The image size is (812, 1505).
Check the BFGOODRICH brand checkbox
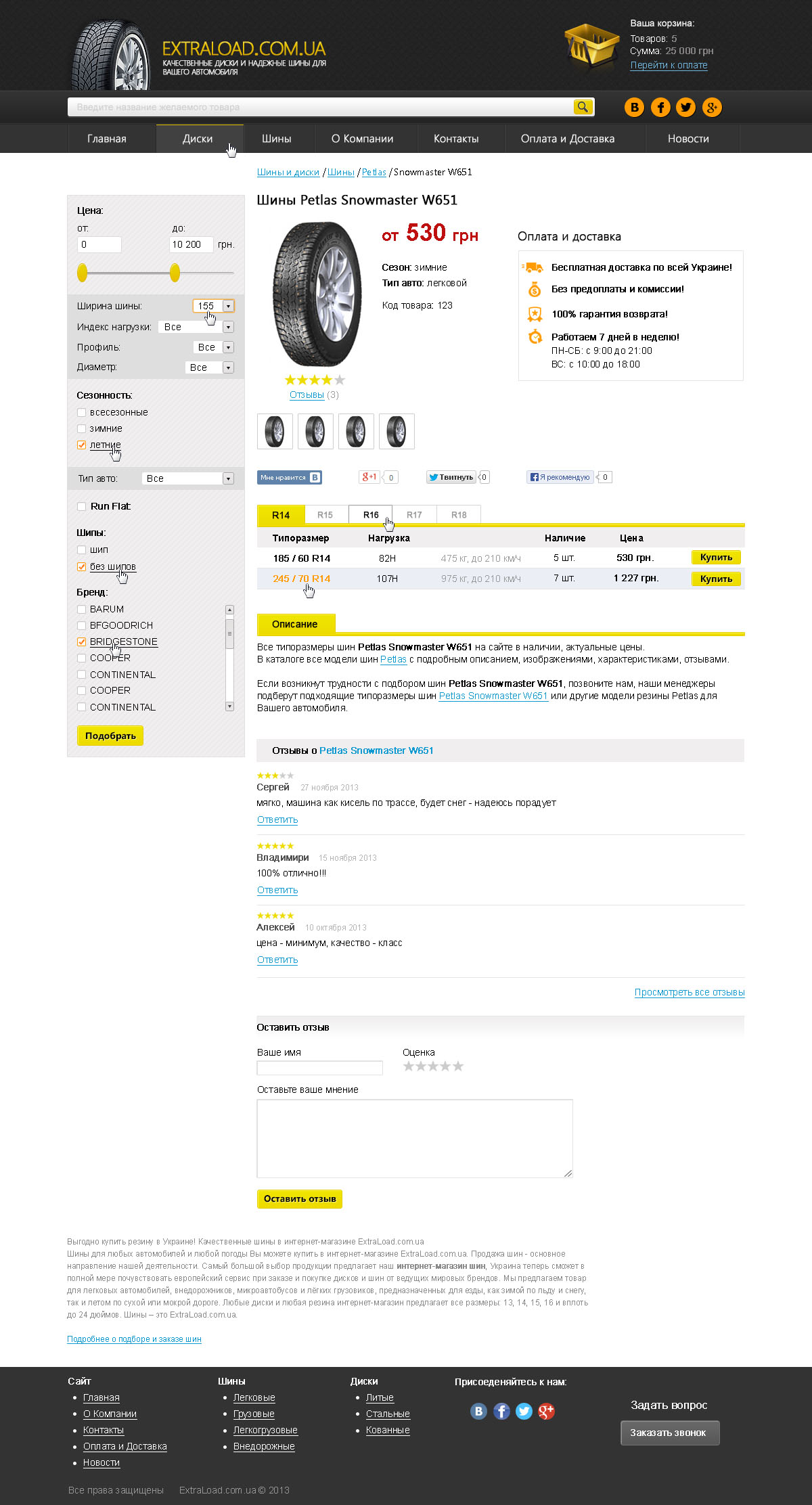pos(81,625)
